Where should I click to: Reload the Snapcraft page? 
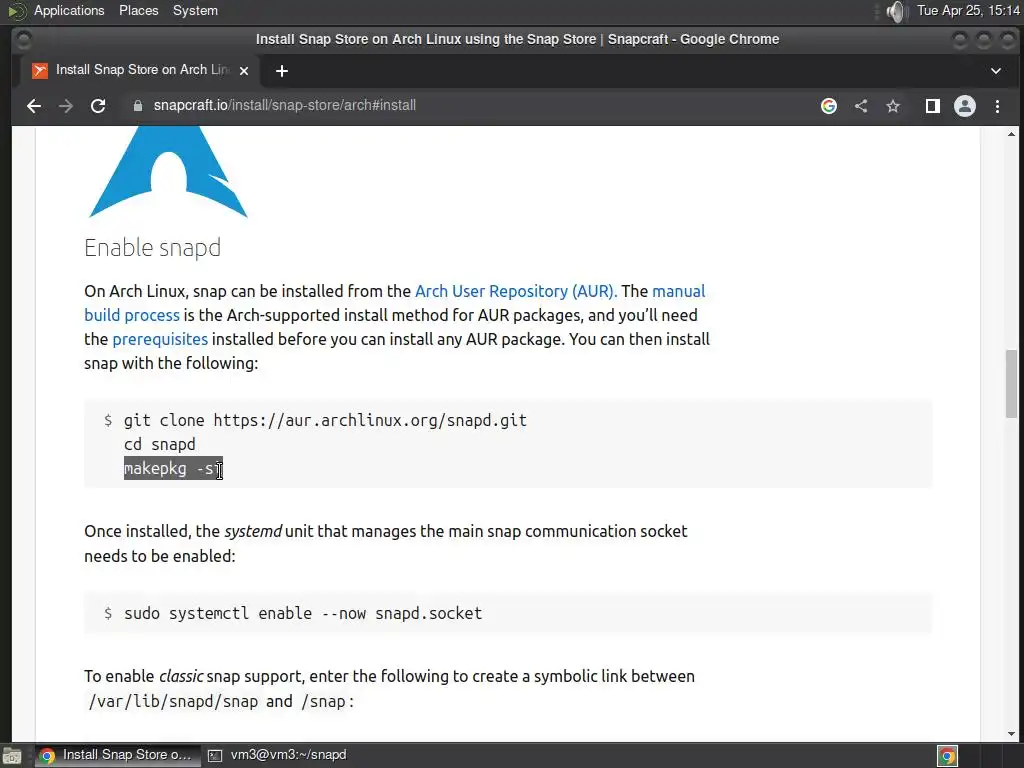coord(98,106)
